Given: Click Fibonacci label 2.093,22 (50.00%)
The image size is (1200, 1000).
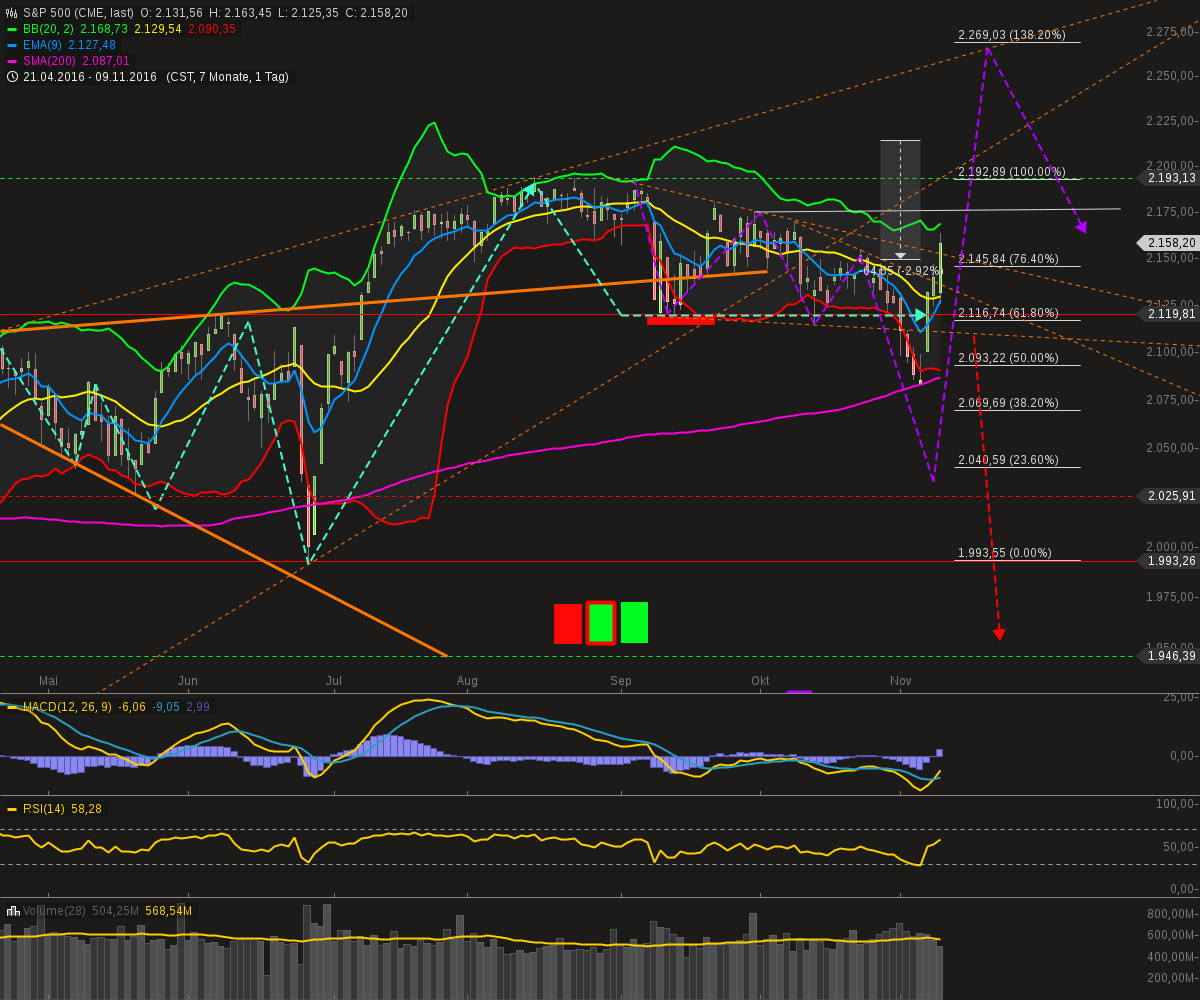Looking at the screenshot, I should click(x=1008, y=358).
